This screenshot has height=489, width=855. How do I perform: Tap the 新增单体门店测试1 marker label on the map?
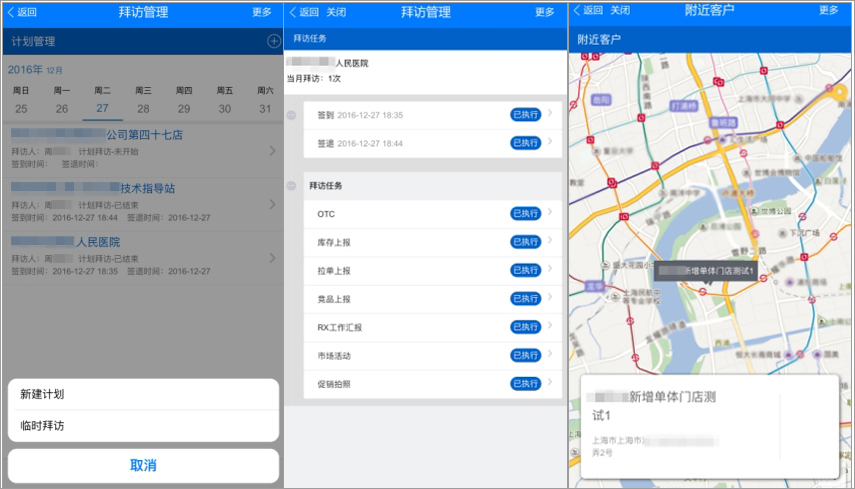coord(706,270)
